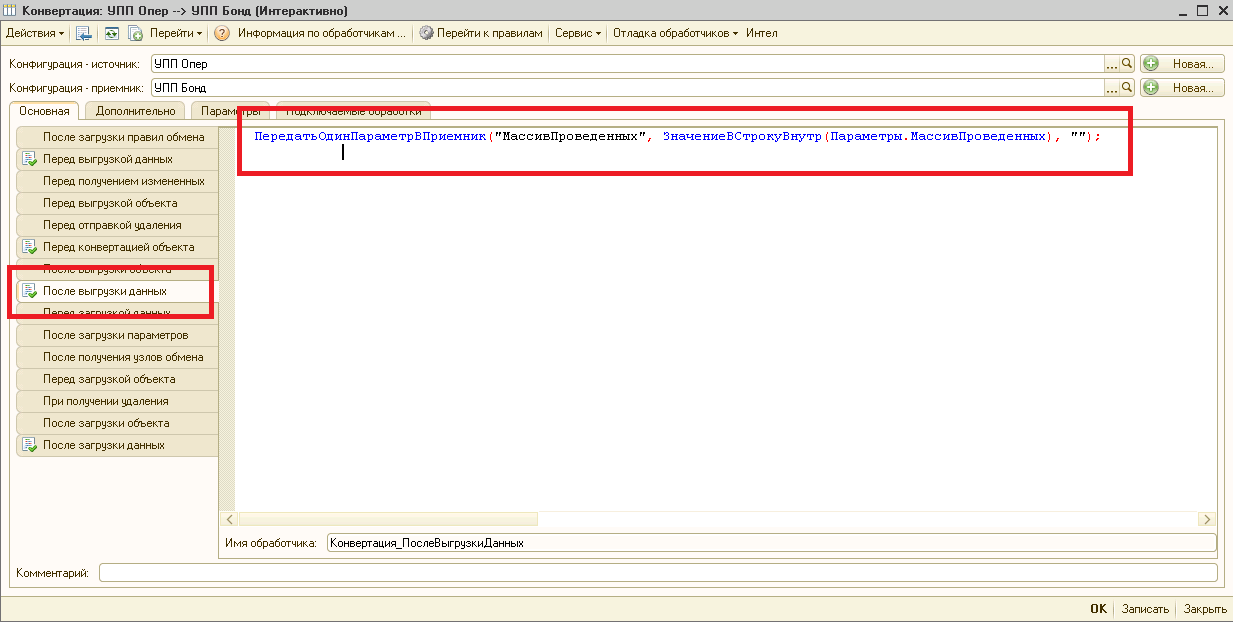Select the После загрузки правил обмена handler

tap(117, 137)
